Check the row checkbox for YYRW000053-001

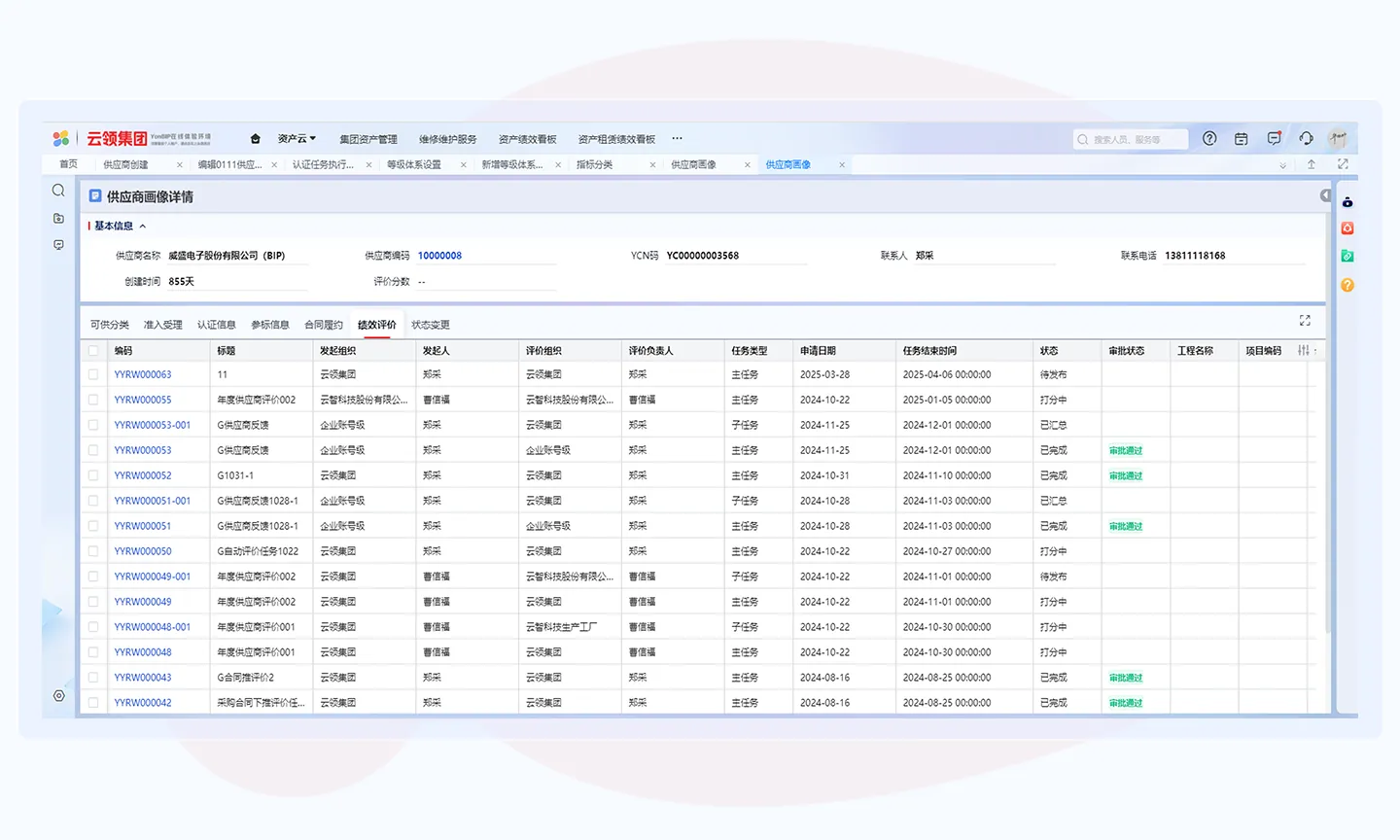93,425
